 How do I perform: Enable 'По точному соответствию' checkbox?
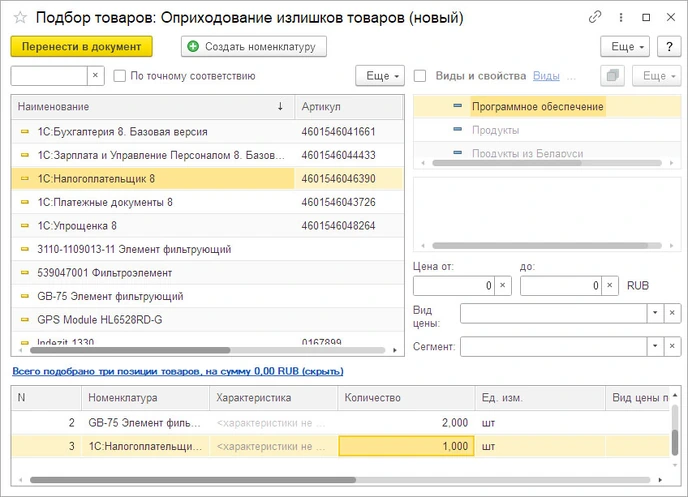119,76
